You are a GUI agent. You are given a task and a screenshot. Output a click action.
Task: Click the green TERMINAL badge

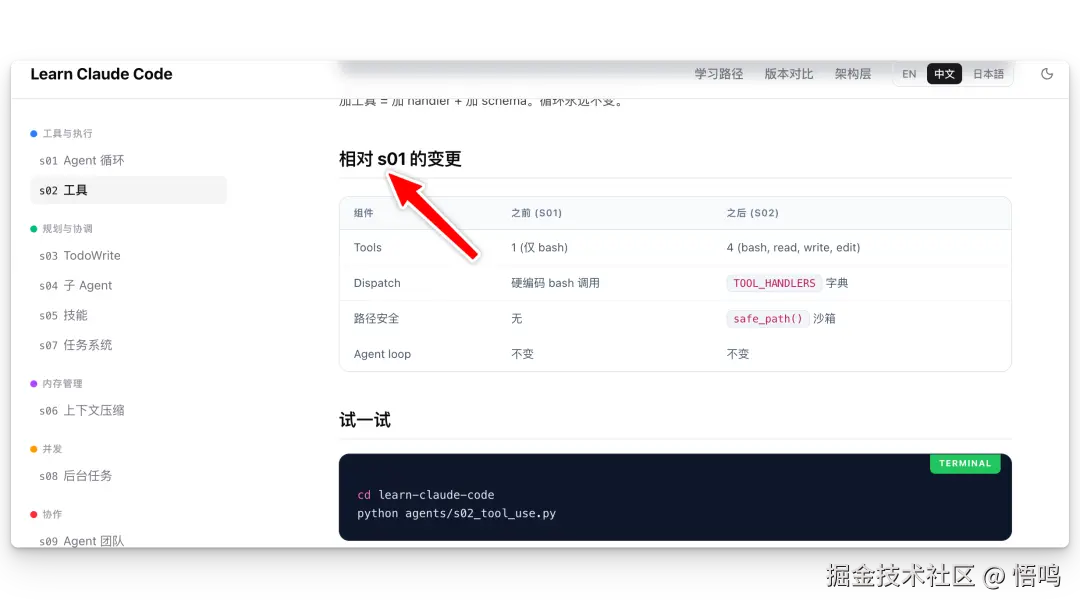[x=964, y=463]
